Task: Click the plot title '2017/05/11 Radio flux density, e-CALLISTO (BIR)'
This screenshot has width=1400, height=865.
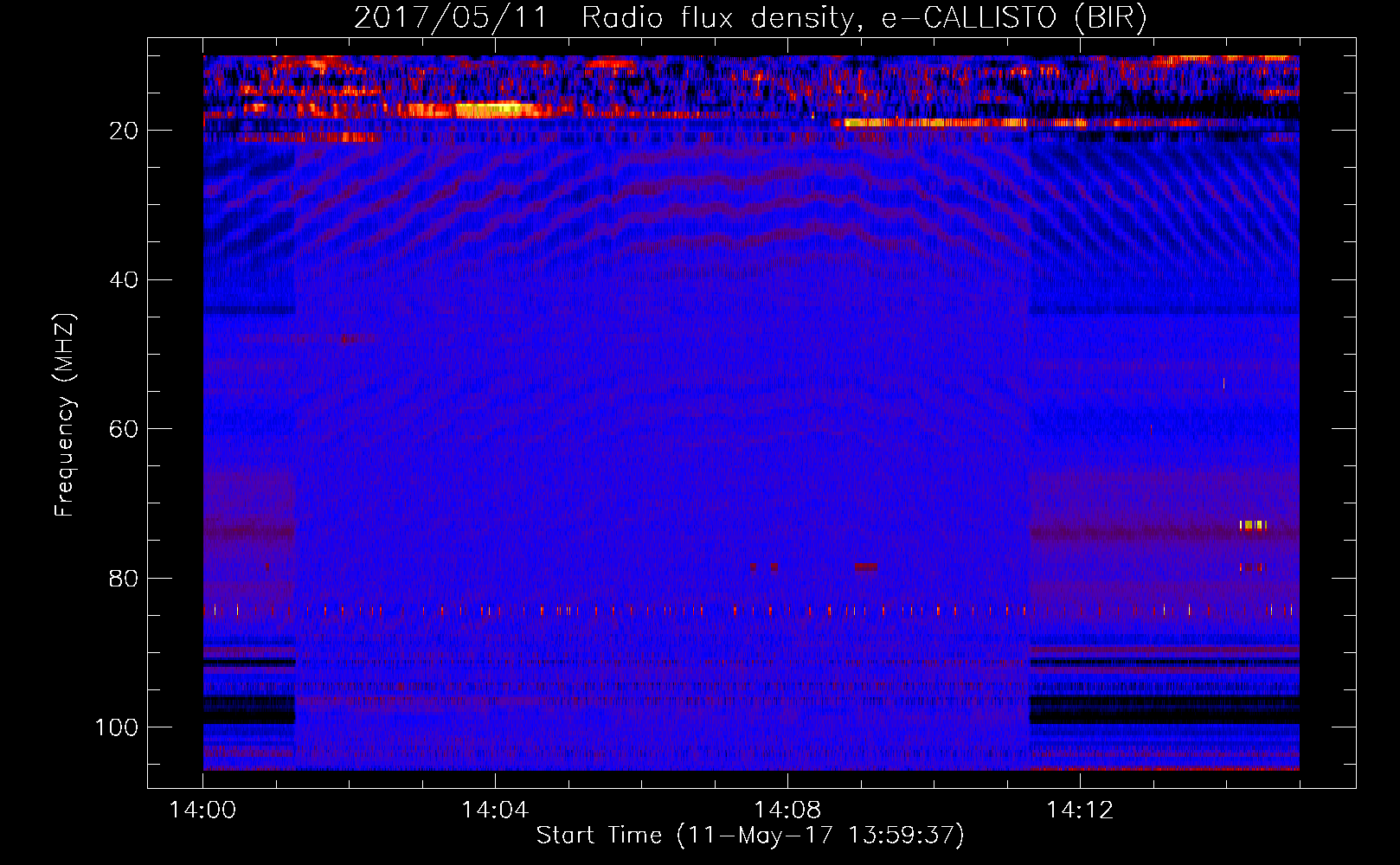Action: pyautogui.click(x=750, y=17)
